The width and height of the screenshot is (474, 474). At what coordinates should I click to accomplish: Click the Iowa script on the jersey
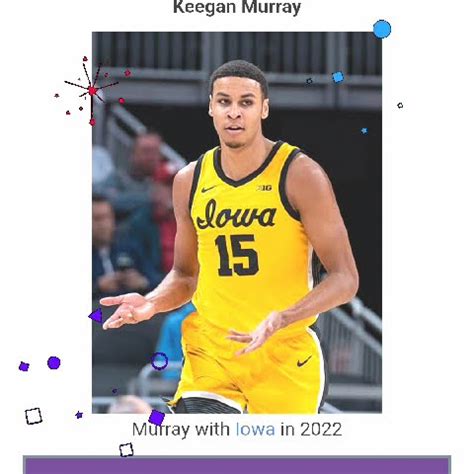[236, 214]
